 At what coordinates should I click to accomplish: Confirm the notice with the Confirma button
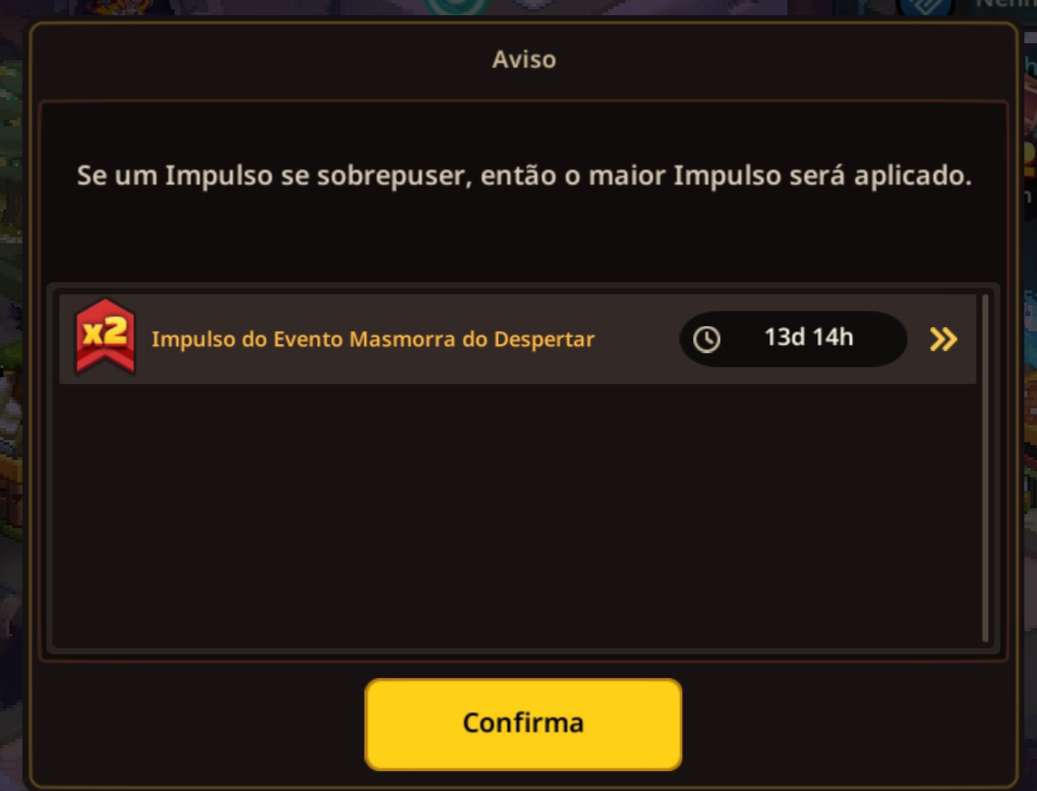pos(523,724)
